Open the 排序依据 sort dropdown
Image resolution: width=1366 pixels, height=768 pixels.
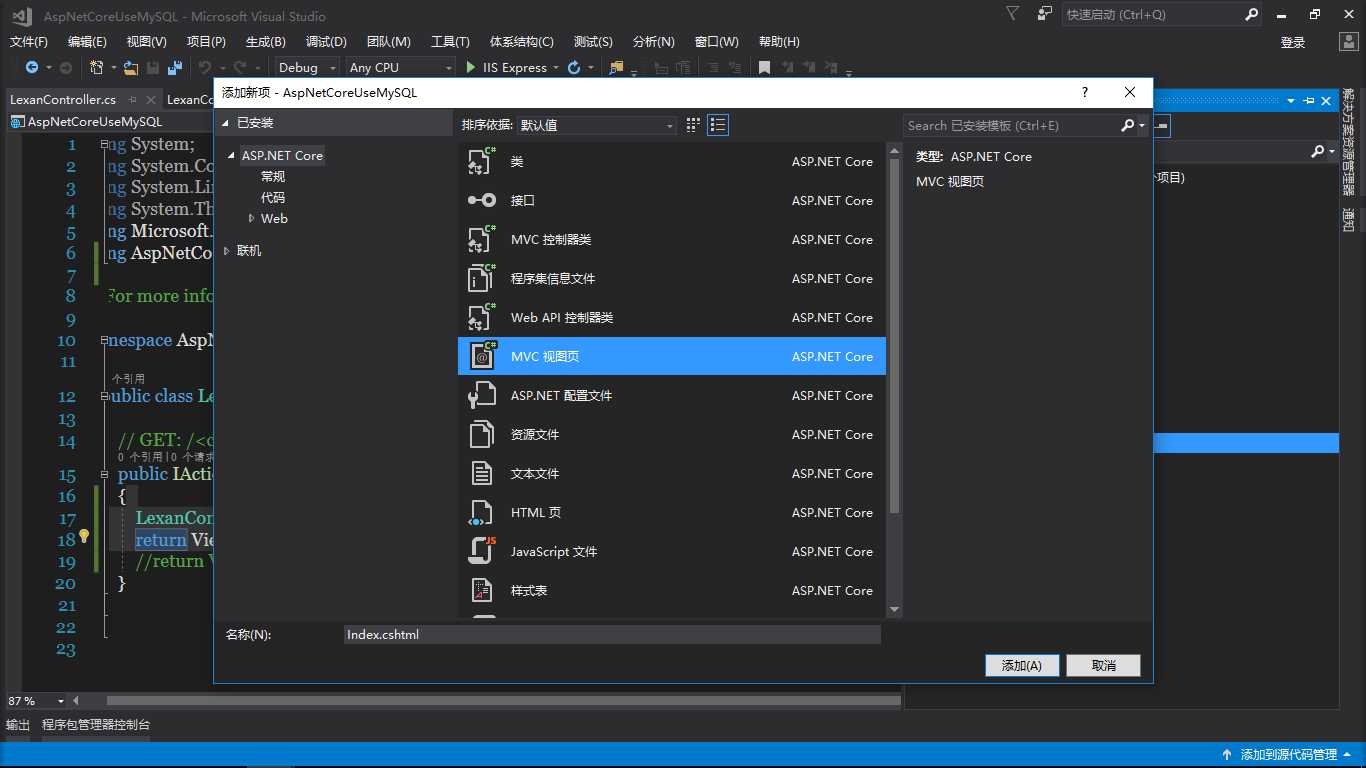[597, 125]
